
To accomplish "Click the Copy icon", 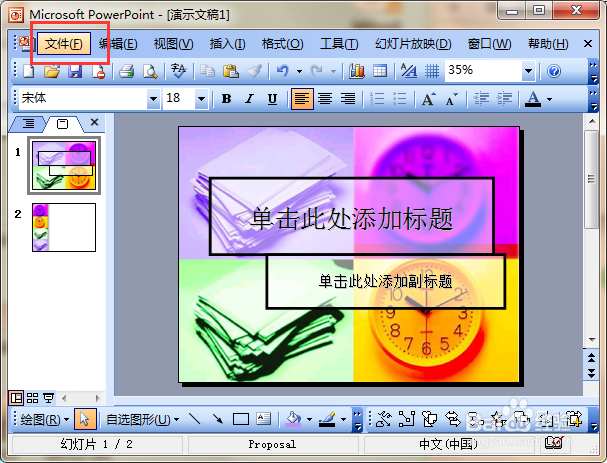I will coord(207,71).
